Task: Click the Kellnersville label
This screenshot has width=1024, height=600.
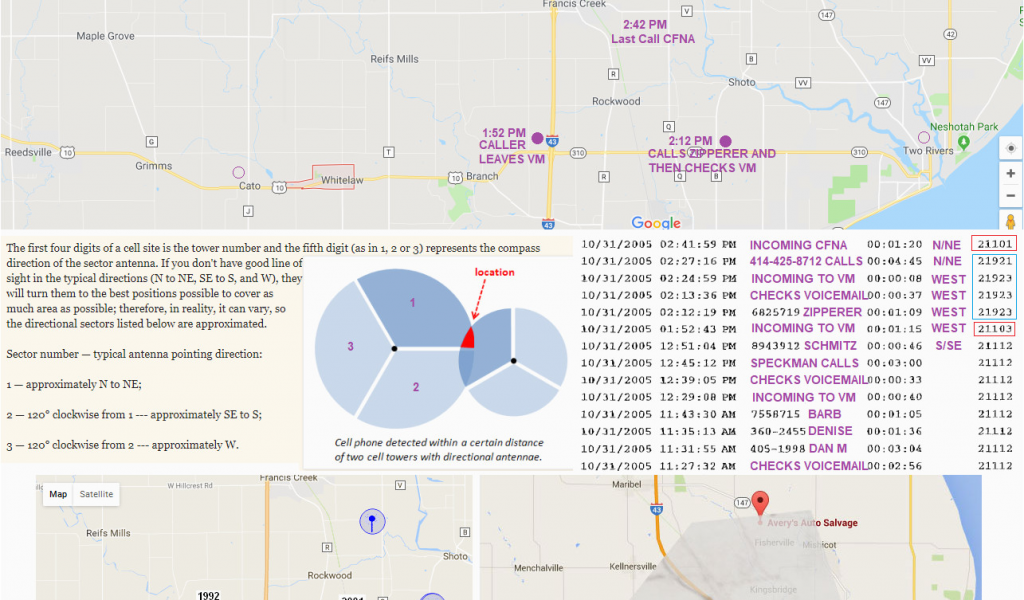Action: (633, 566)
